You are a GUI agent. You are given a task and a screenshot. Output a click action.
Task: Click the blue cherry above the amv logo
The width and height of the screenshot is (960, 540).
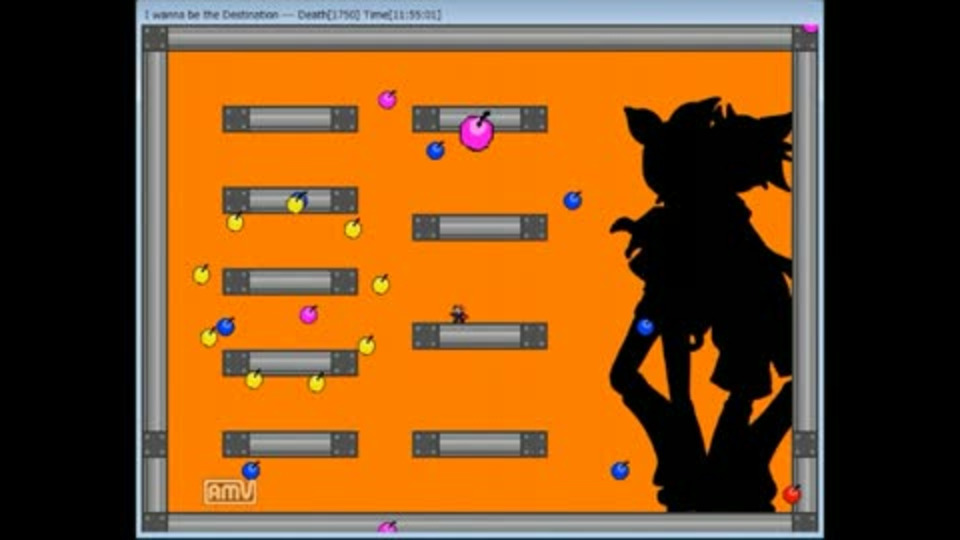(251, 470)
